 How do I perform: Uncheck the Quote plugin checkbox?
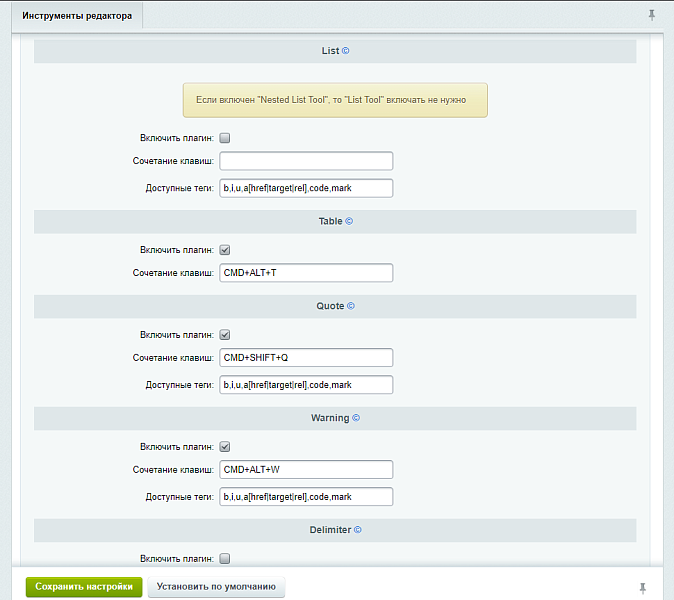click(225, 335)
